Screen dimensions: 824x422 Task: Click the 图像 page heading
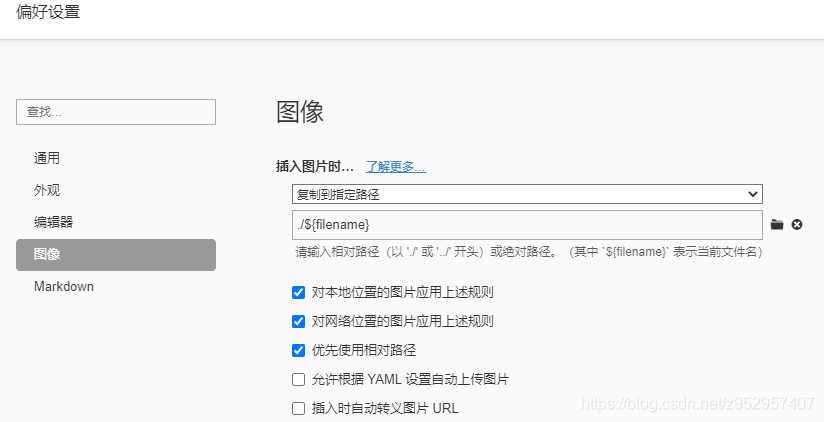tap(300, 112)
